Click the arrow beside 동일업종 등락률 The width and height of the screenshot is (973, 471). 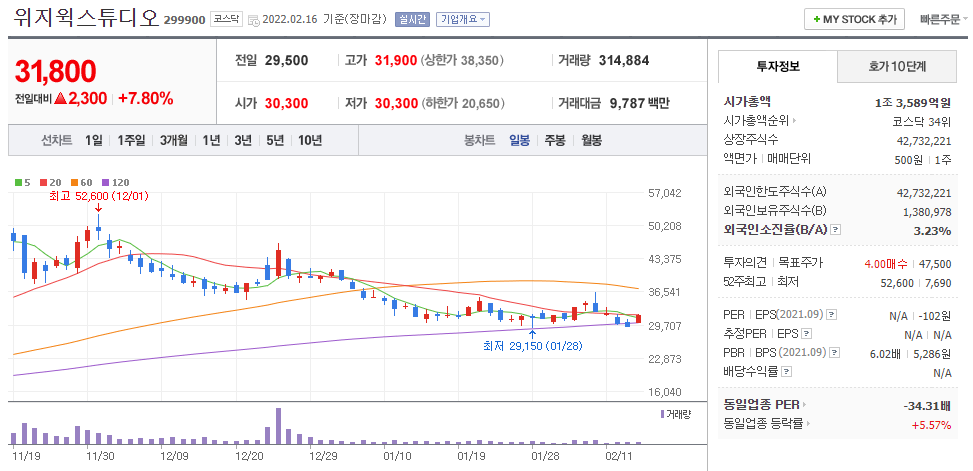tap(809, 424)
